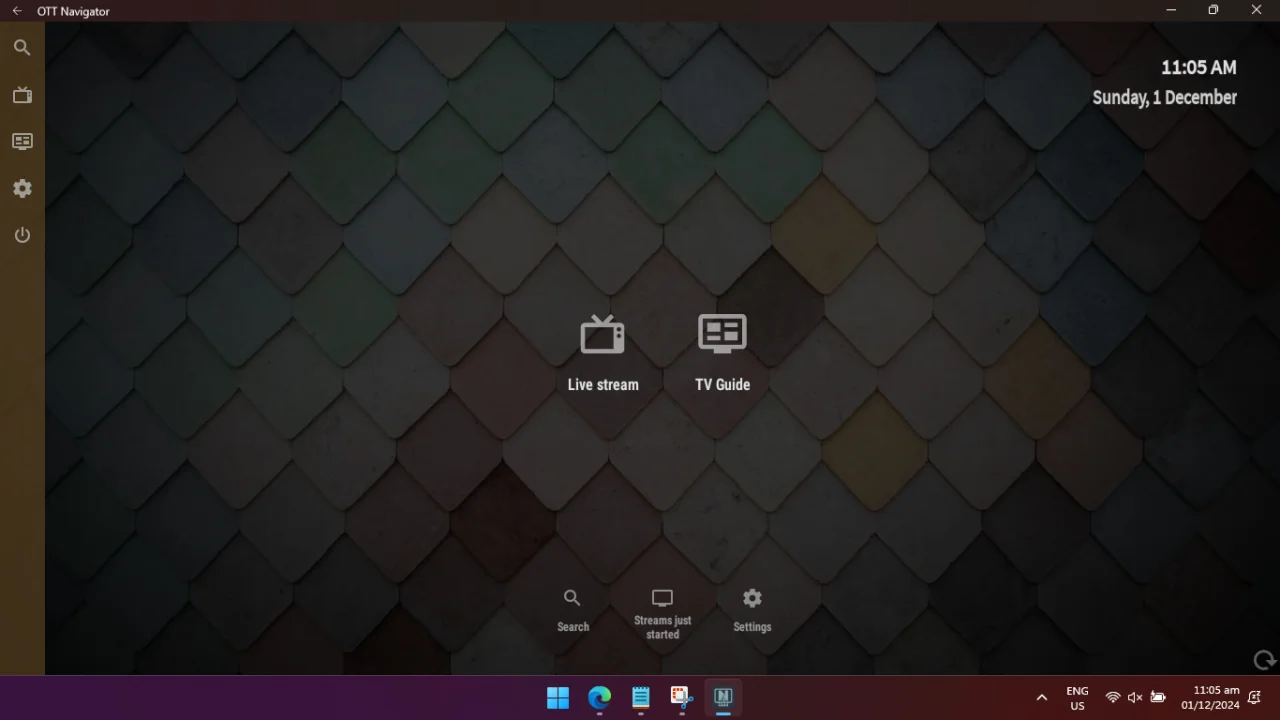Image resolution: width=1280 pixels, height=720 pixels.
Task: Launch Microsoft Edge from the taskbar
Action: point(599,697)
